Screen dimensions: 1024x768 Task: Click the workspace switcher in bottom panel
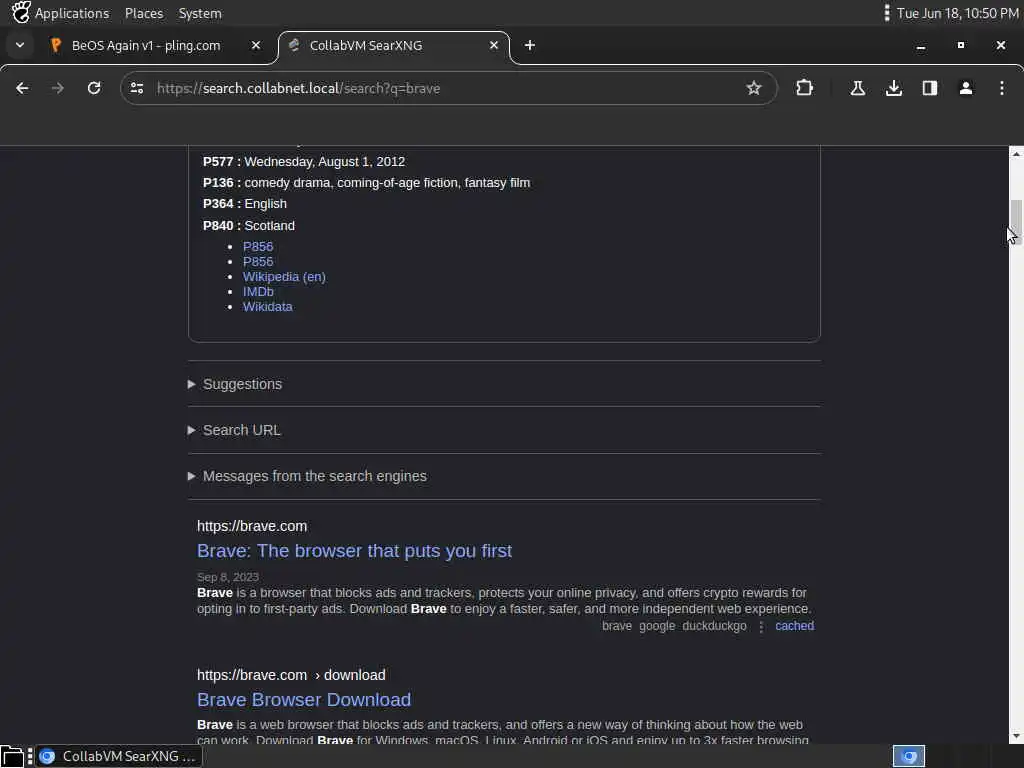coord(908,756)
